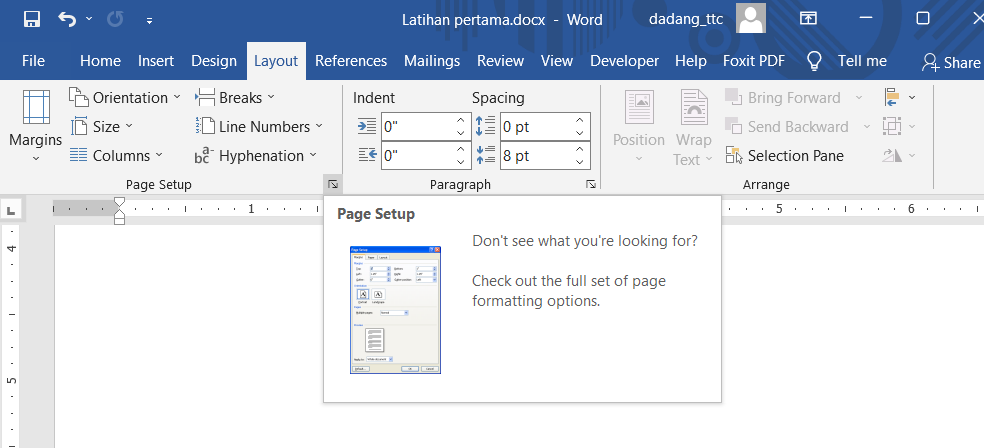Open Customize Quick Access Toolbar menu
This screenshot has height=448, width=984.
[149, 21]
